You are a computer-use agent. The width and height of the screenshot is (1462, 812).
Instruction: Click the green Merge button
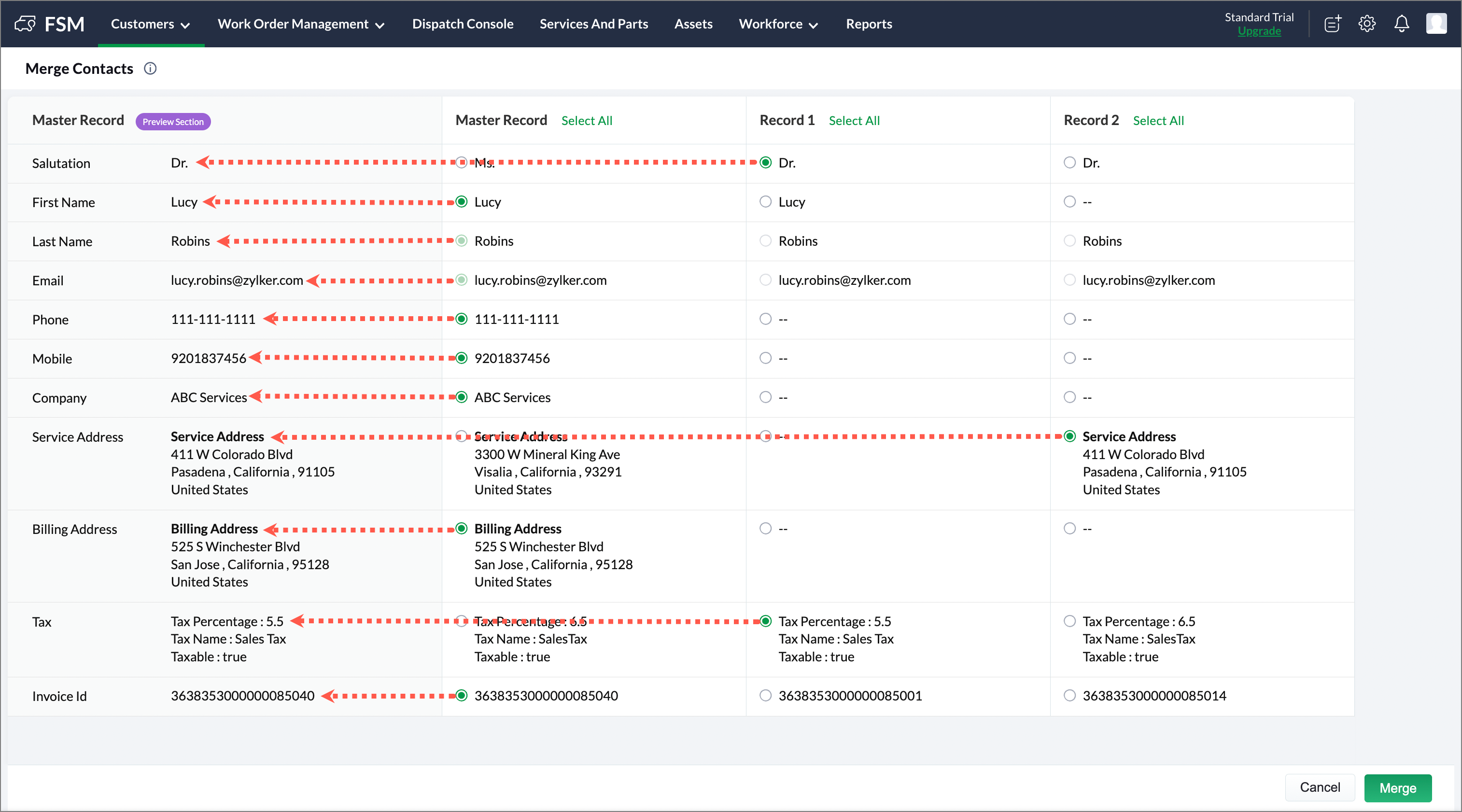click(1397, 788)
